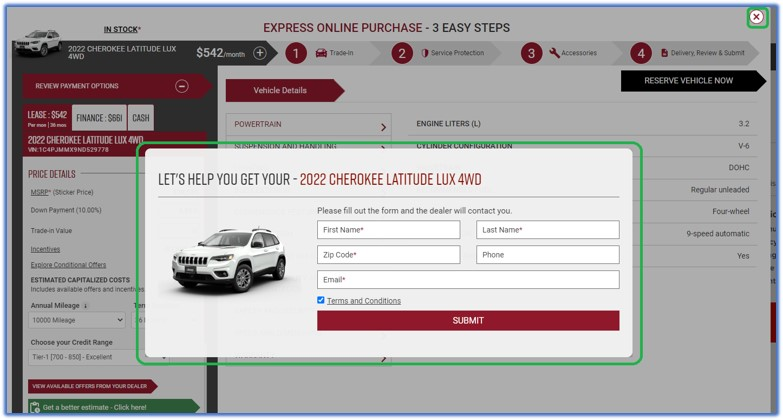Click the First Name field
Screen dimensions: 783x420
[x=389, y=230]
